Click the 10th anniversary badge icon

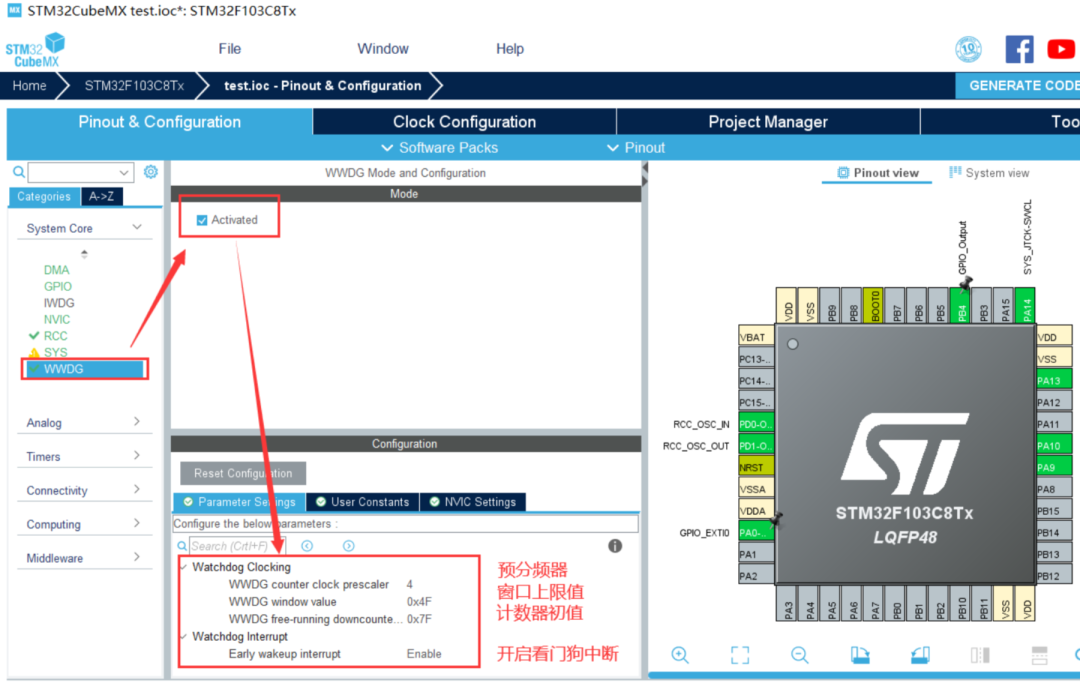coord(968,49)
